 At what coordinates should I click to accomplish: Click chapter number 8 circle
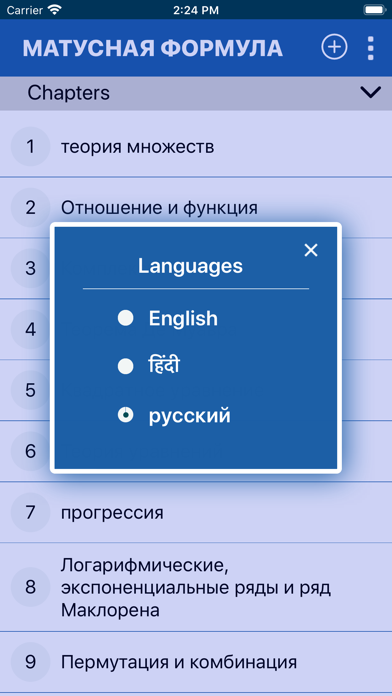pos(30,587)
